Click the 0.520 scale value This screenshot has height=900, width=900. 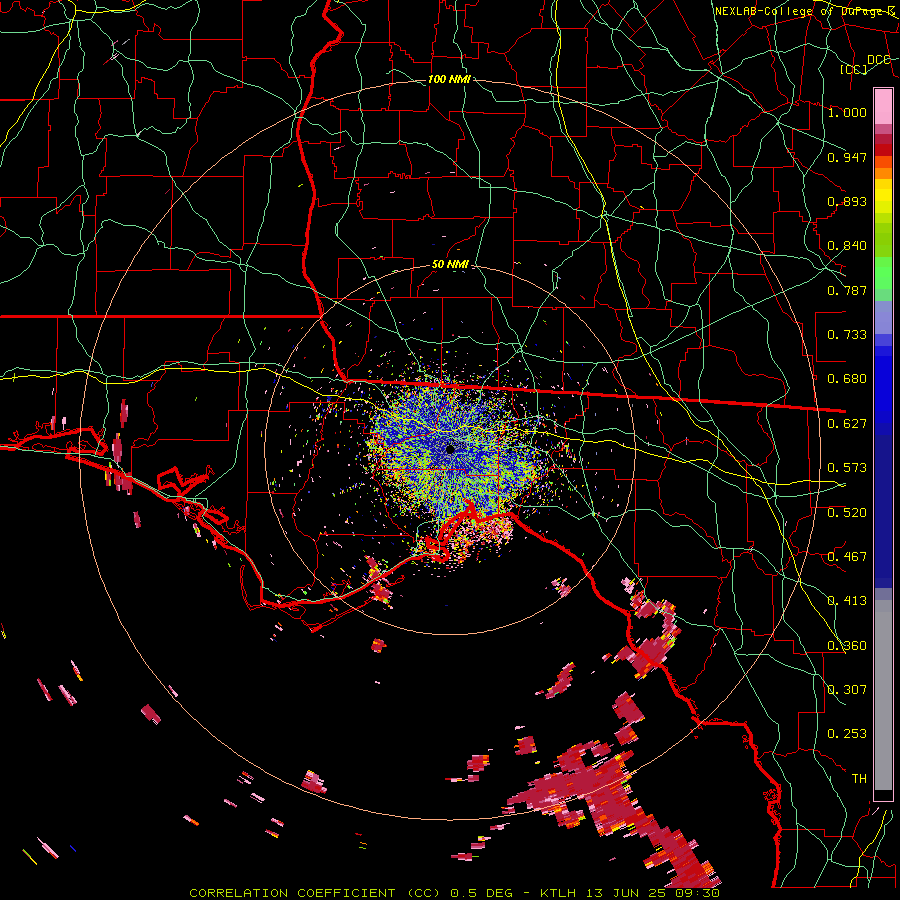847,513
